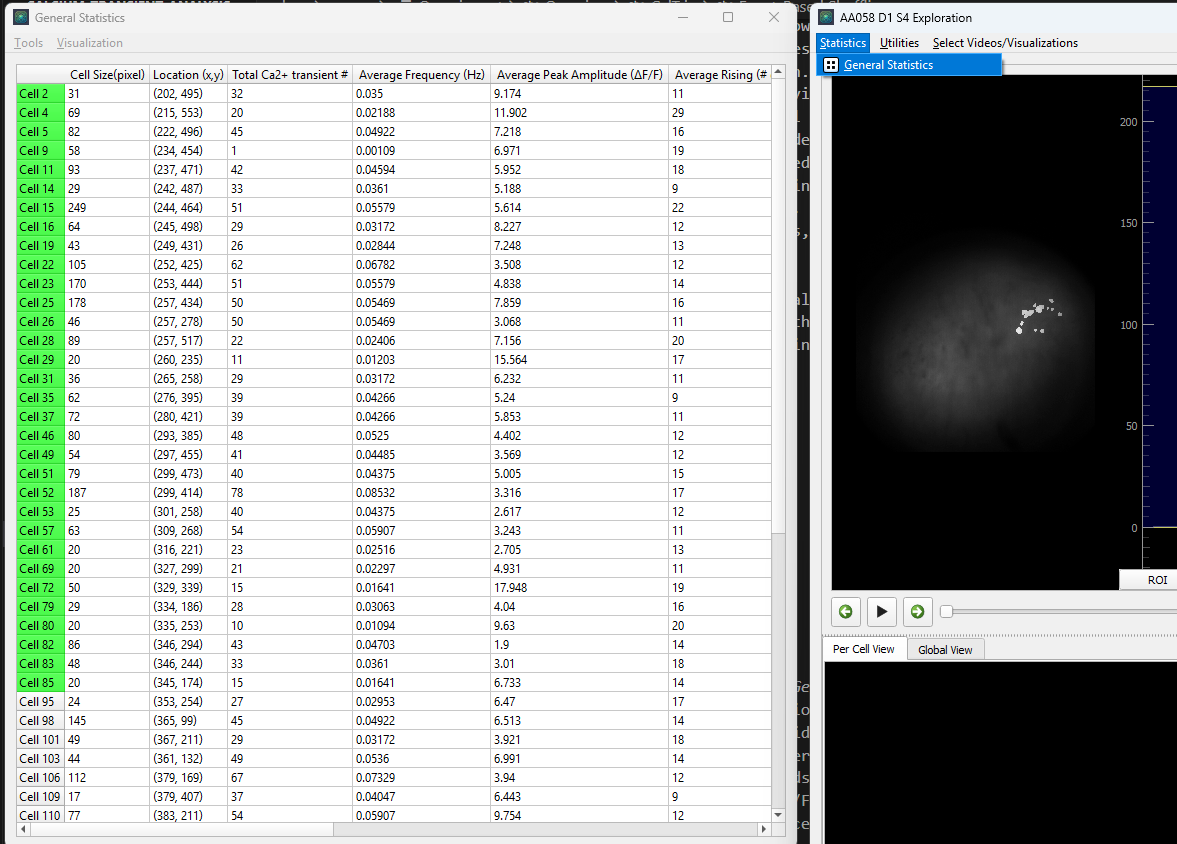
Task: Select the Cell 15 row header
Action: click(x=41, y=208)
